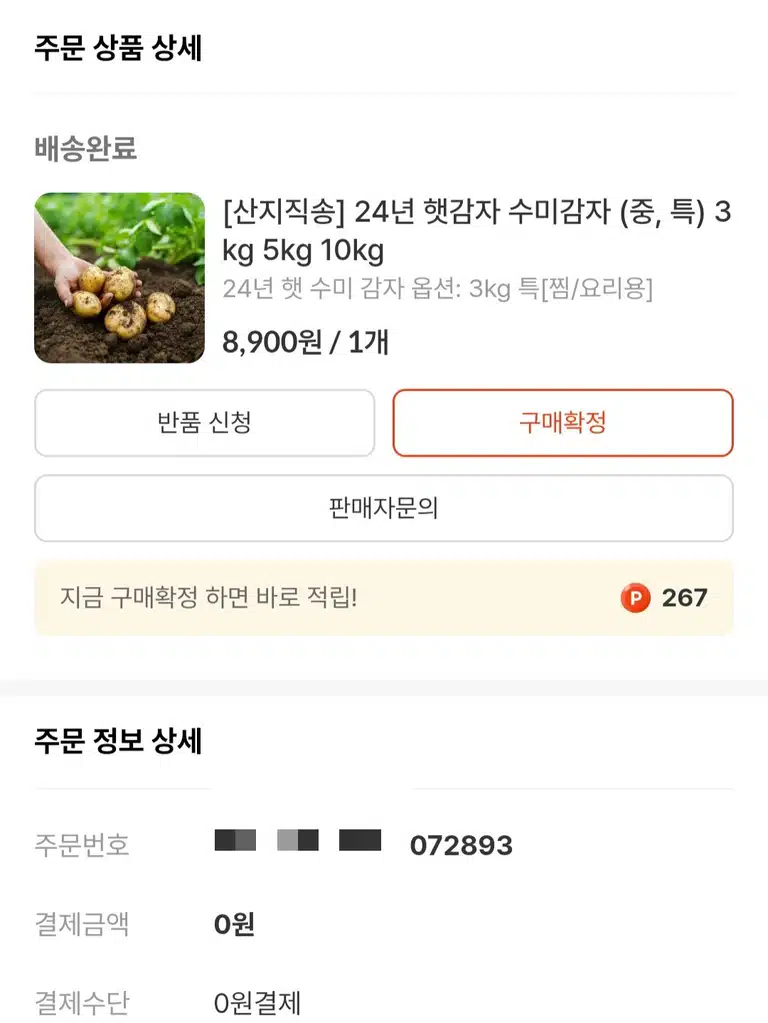The image size is (768, 1023).
Task: Click the 주문 정보 상세 heading
Action: click(x=118, y=741)
